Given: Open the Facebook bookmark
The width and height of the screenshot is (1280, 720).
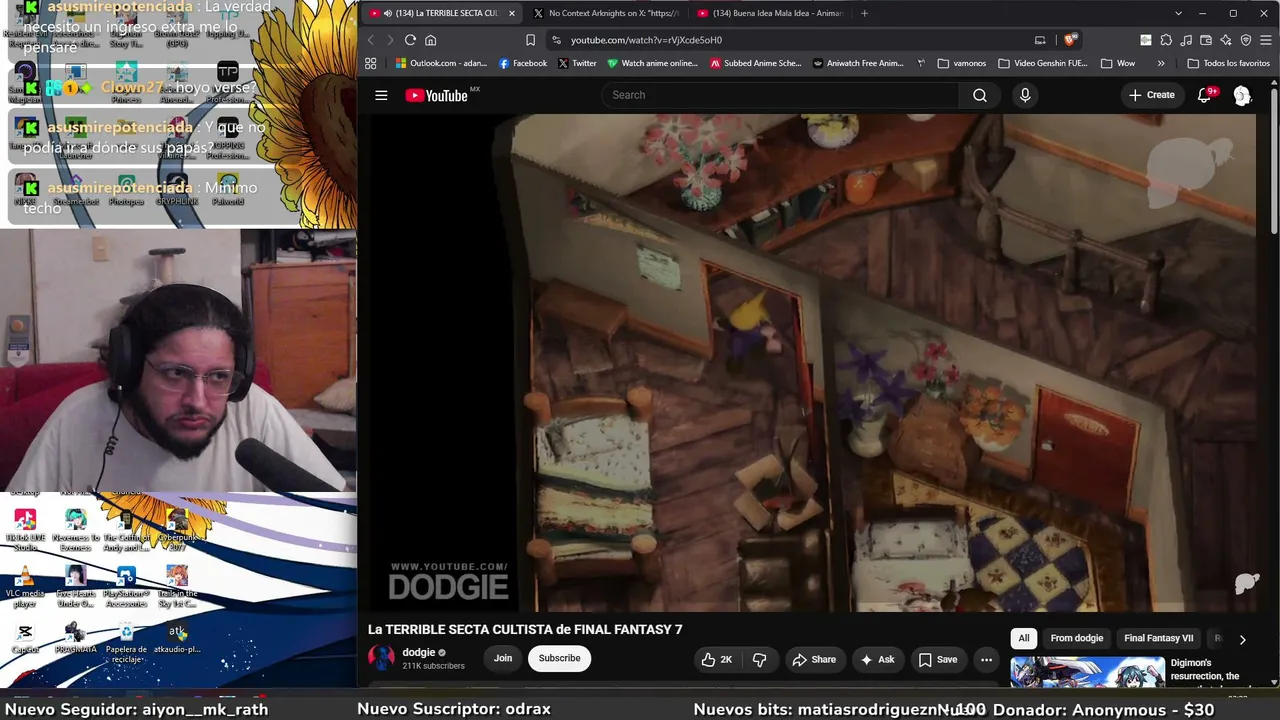Looking at the screenshot, I should pos(523,63).
